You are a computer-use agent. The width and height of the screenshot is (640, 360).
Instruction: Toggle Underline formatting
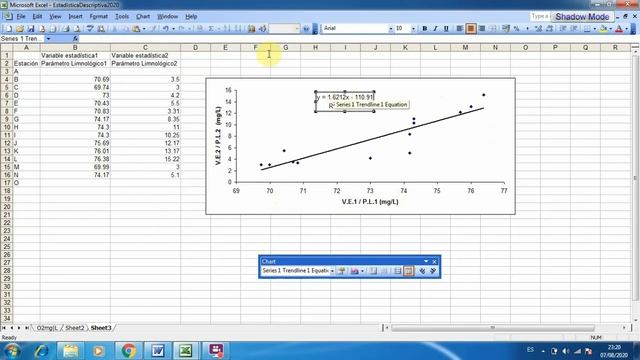pos(446,29)
